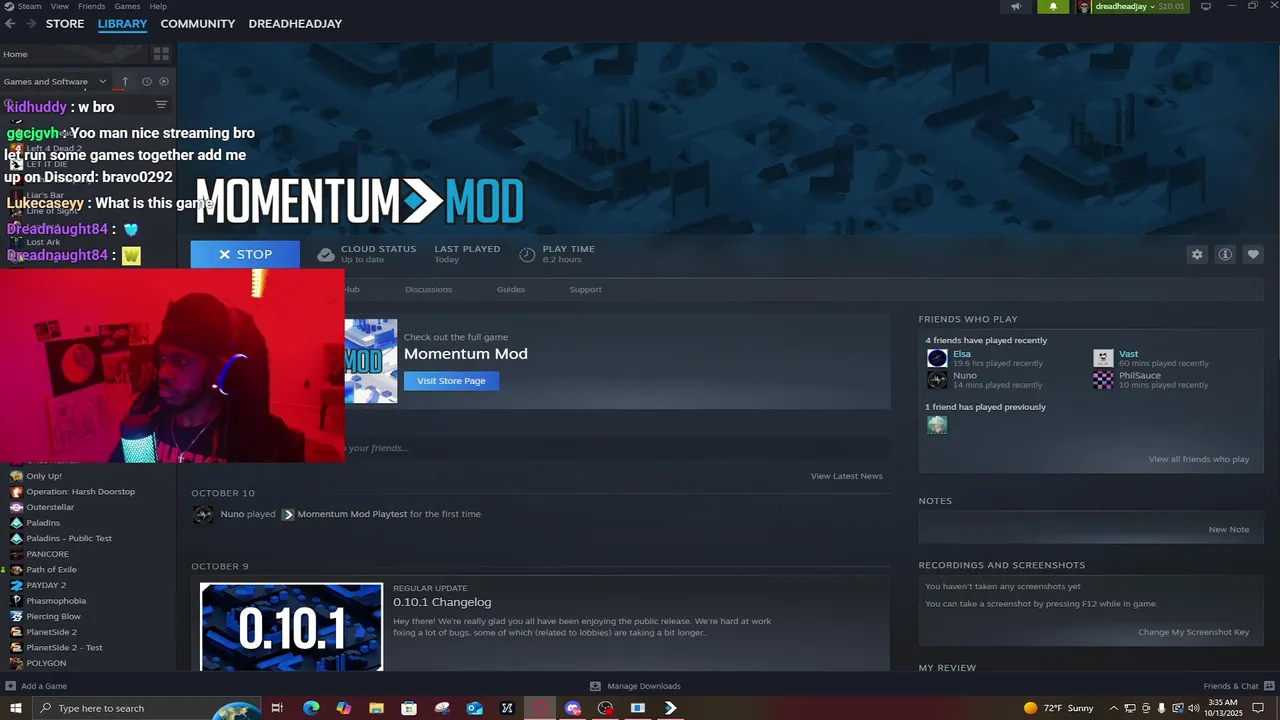Click the cloud status icon

(326, 255)
